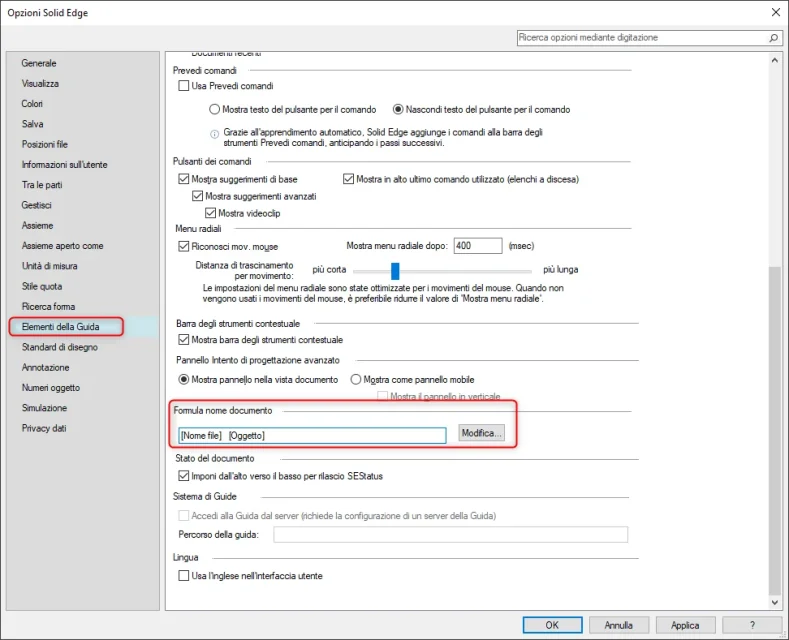Enable Usa Prevedi comandi checkbox
The image size is (789, 640).
point(184,86)
